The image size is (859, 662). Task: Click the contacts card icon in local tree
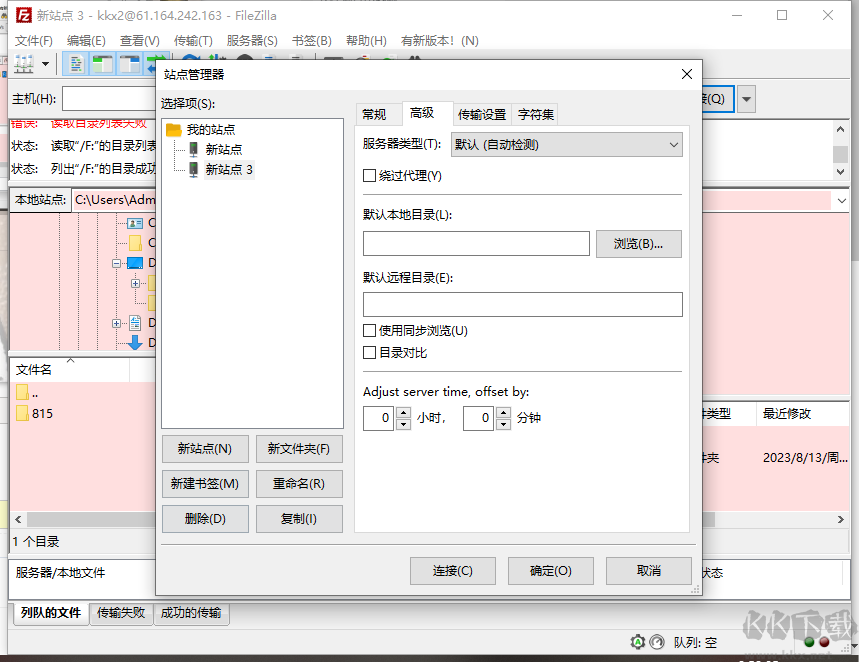[x=135, y=223]
